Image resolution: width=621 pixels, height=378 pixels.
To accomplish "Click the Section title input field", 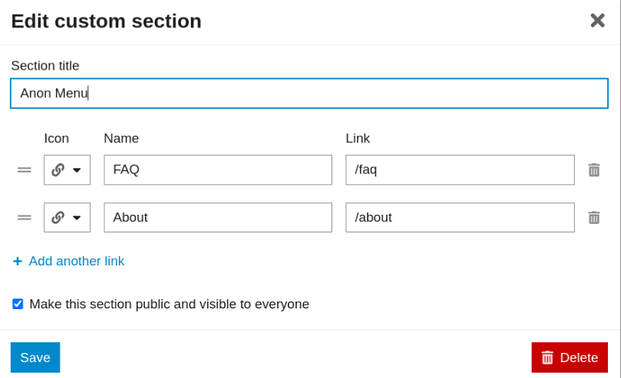I will pos(309,93).
